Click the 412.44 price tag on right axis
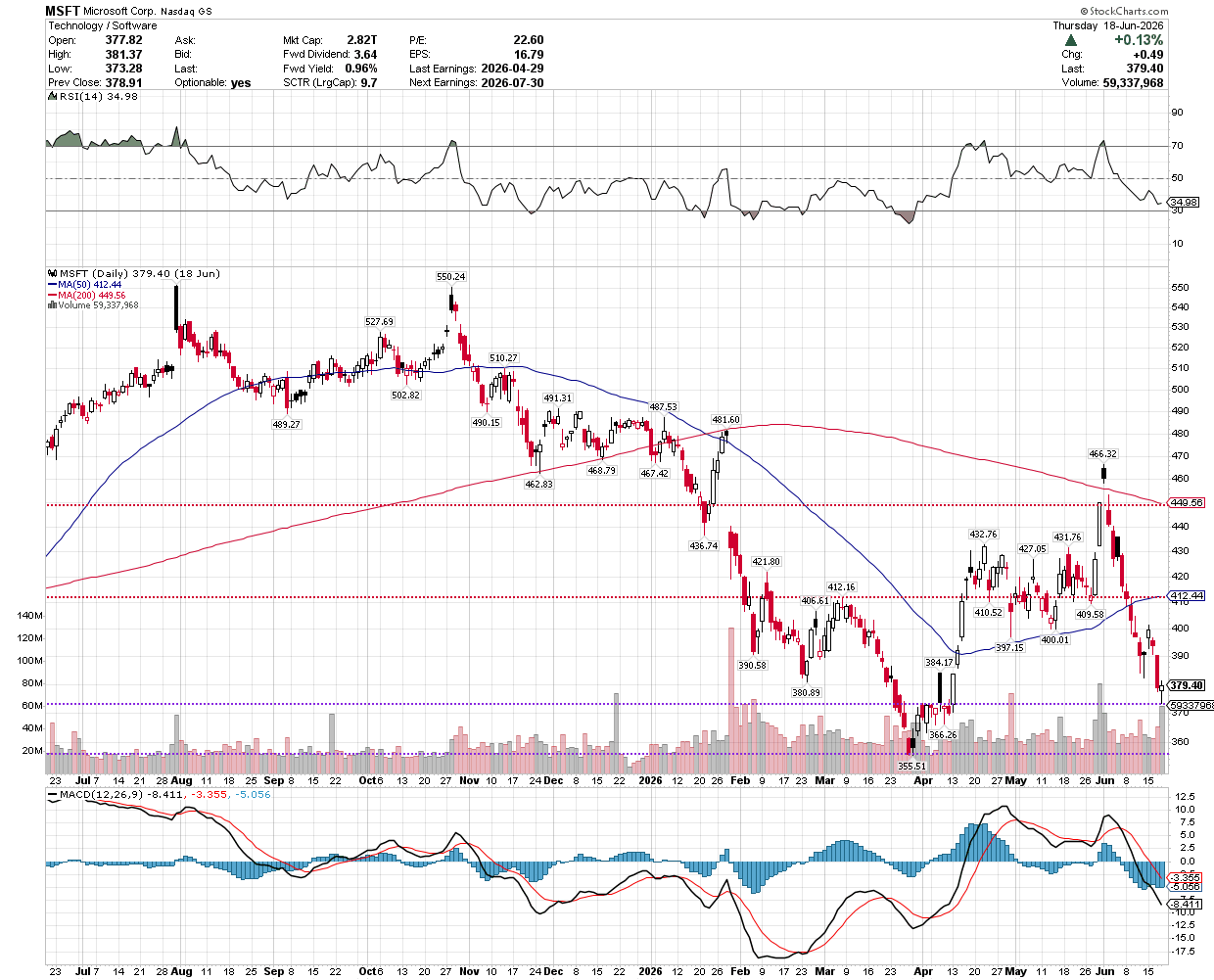The width and height of the screenshot is (1214, 980). pyautogui.click(x=1187, y=595)
